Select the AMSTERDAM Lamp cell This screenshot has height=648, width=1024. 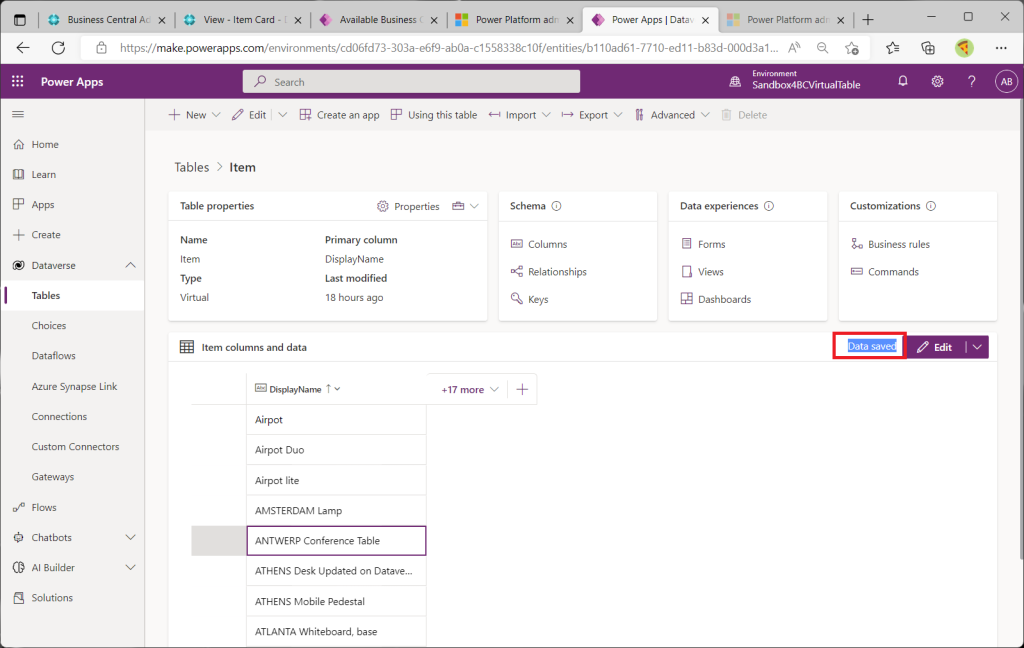(336, 511)
